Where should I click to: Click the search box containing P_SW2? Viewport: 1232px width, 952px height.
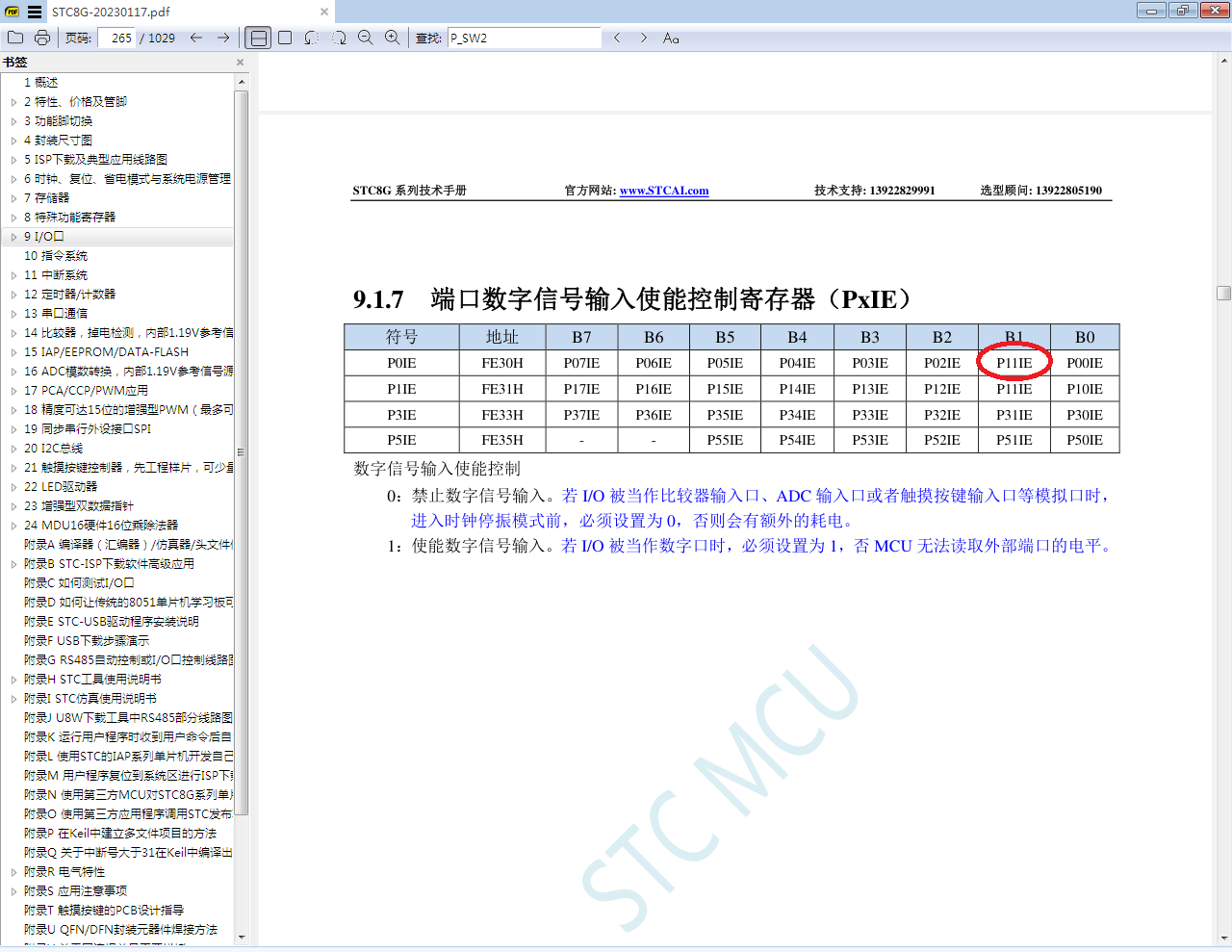tap(525, 38)
